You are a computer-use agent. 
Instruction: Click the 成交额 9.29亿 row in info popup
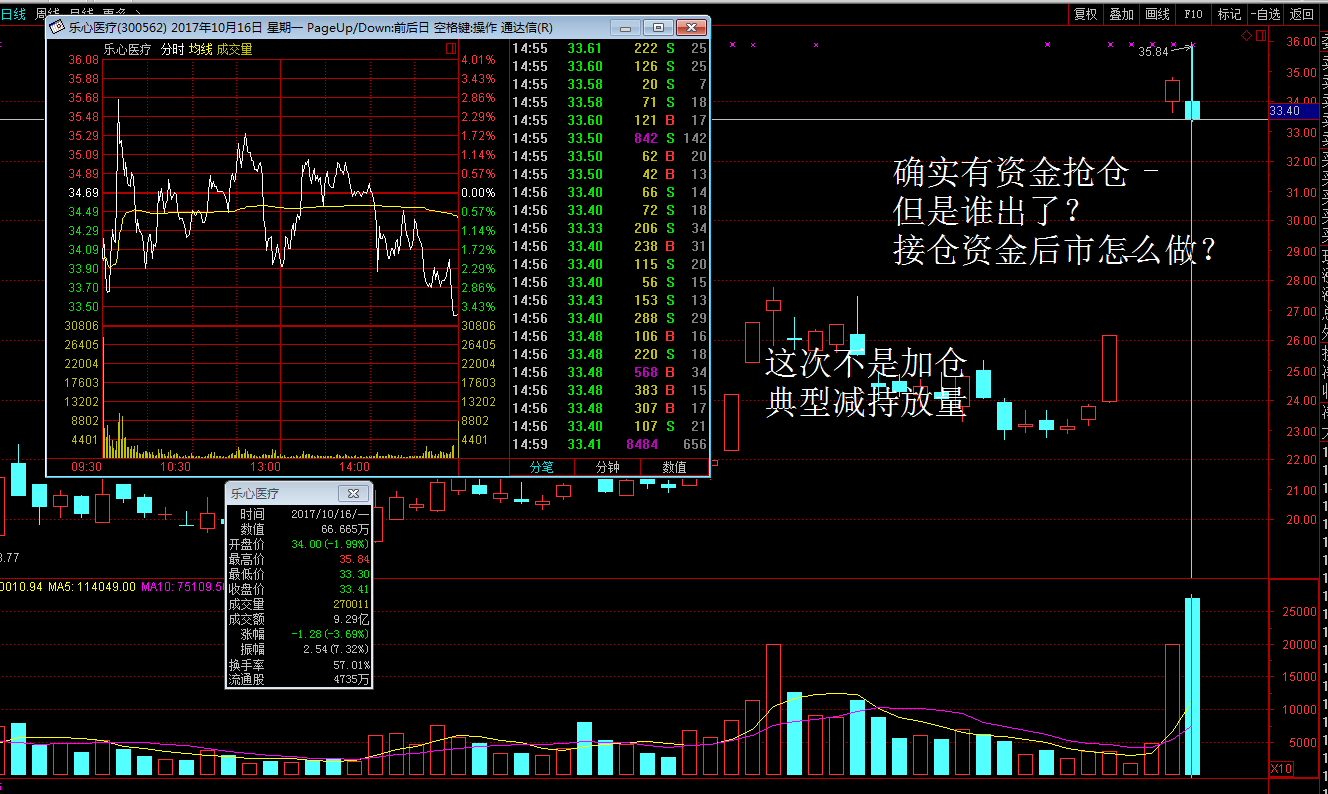(299, 619)
